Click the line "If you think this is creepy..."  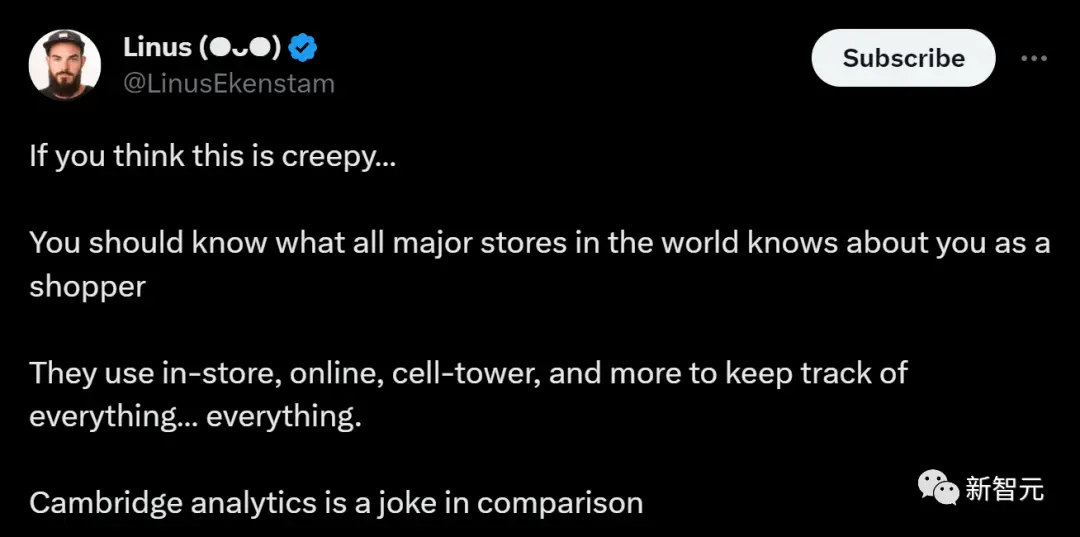(x=212, y=157)
